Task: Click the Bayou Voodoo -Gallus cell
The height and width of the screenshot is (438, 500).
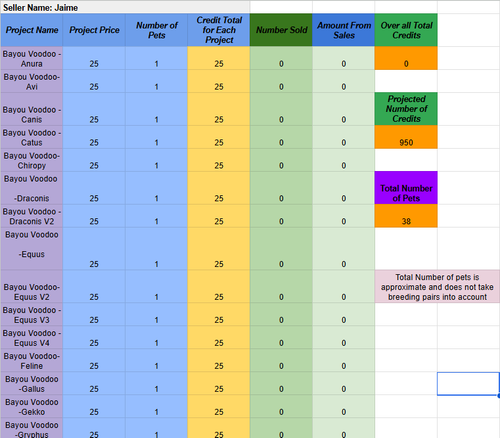Action: point(32,383)
